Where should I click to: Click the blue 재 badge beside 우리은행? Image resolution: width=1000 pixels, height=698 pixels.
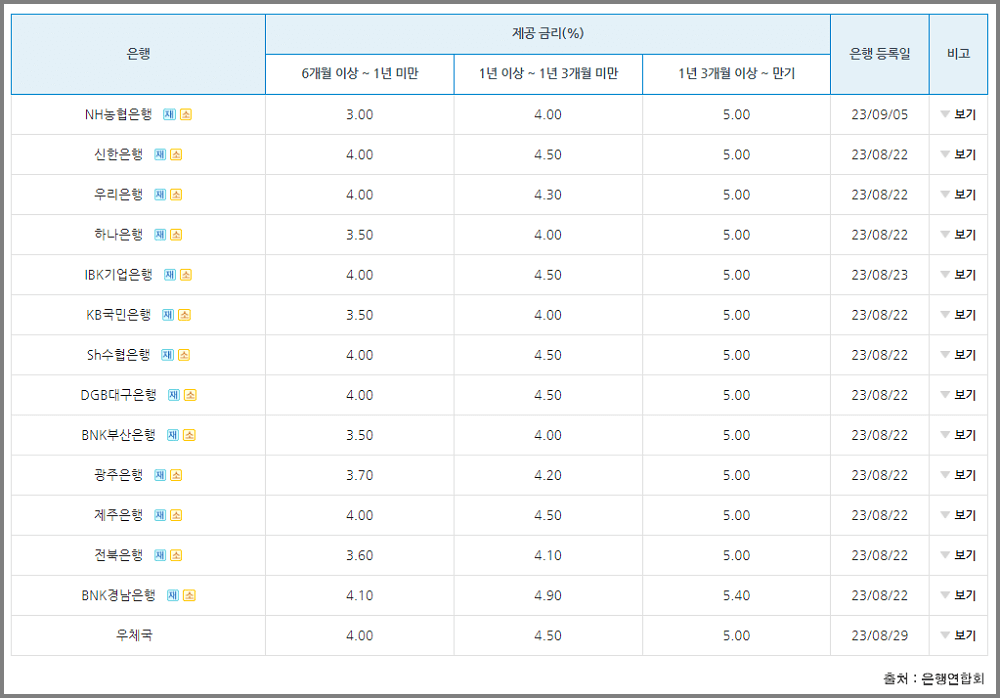160,195
